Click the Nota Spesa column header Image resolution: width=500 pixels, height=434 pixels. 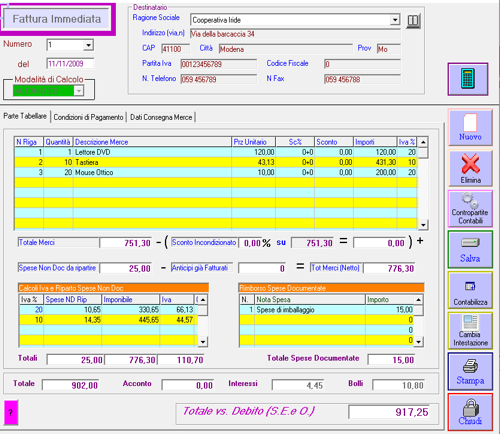click(310, 300)
